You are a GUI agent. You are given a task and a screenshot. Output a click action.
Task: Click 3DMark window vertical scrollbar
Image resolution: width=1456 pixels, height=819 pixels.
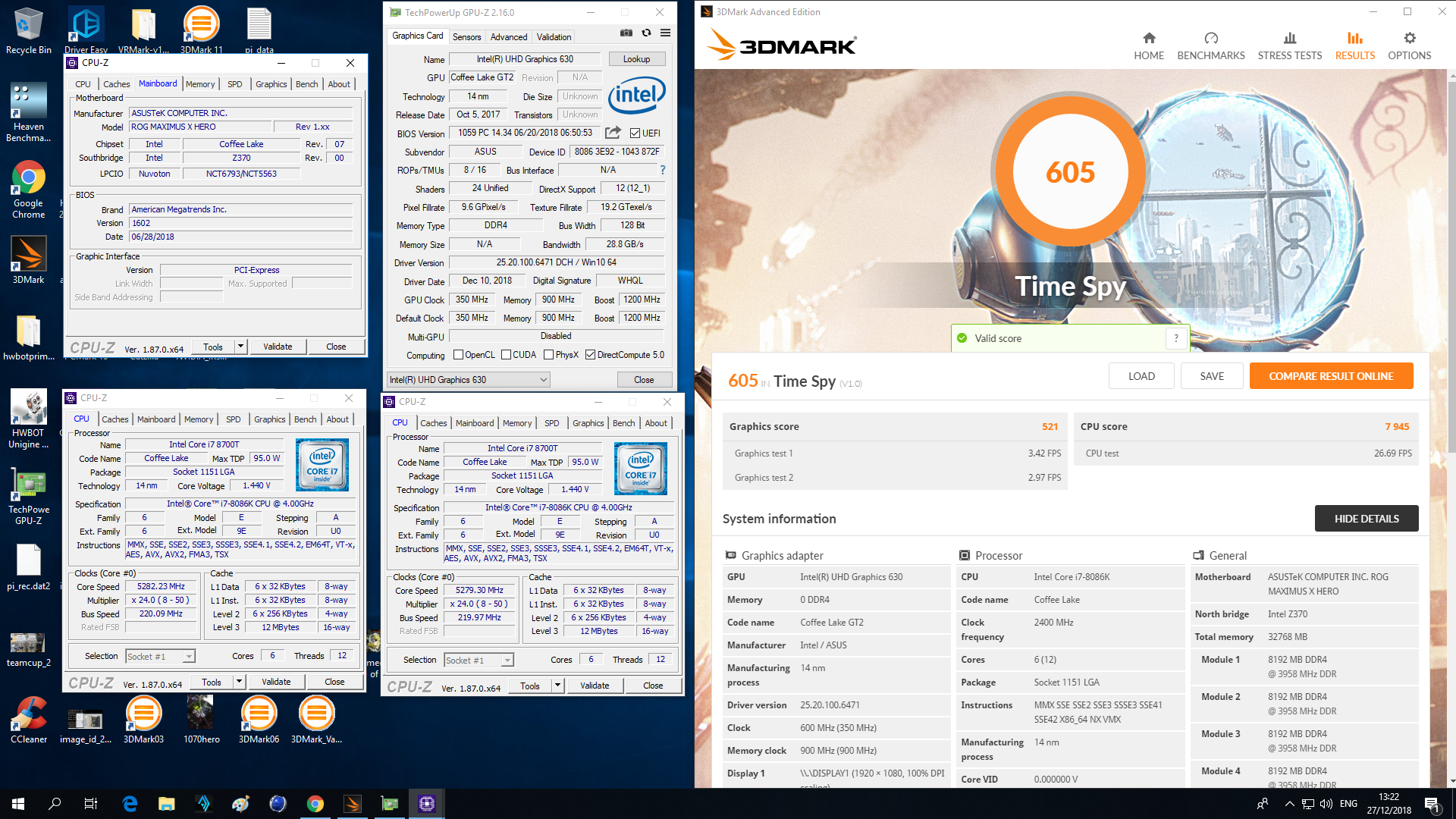coord(1451,265)
